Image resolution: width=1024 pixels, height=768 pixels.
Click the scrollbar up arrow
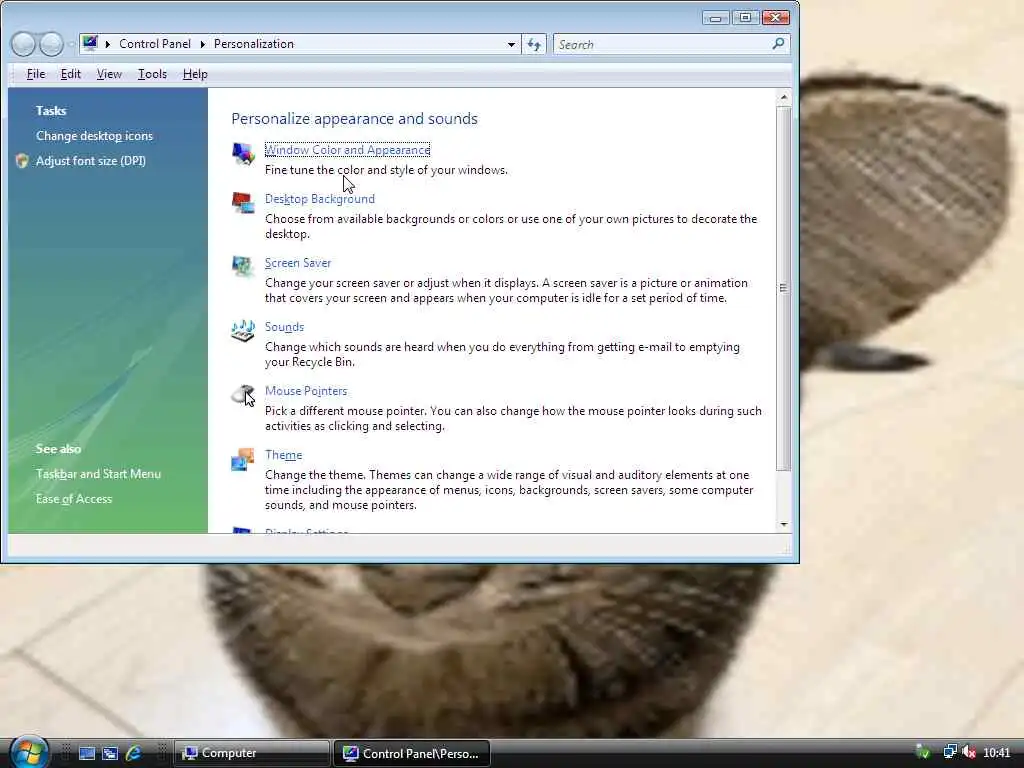(x=783, y=97)
